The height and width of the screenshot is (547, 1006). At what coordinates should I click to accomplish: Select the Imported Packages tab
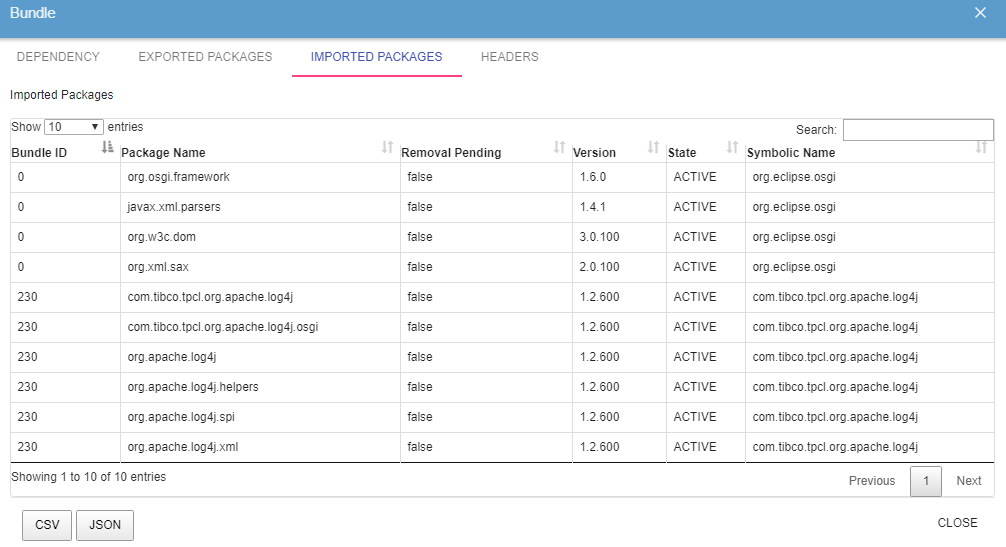coord(376,57)
